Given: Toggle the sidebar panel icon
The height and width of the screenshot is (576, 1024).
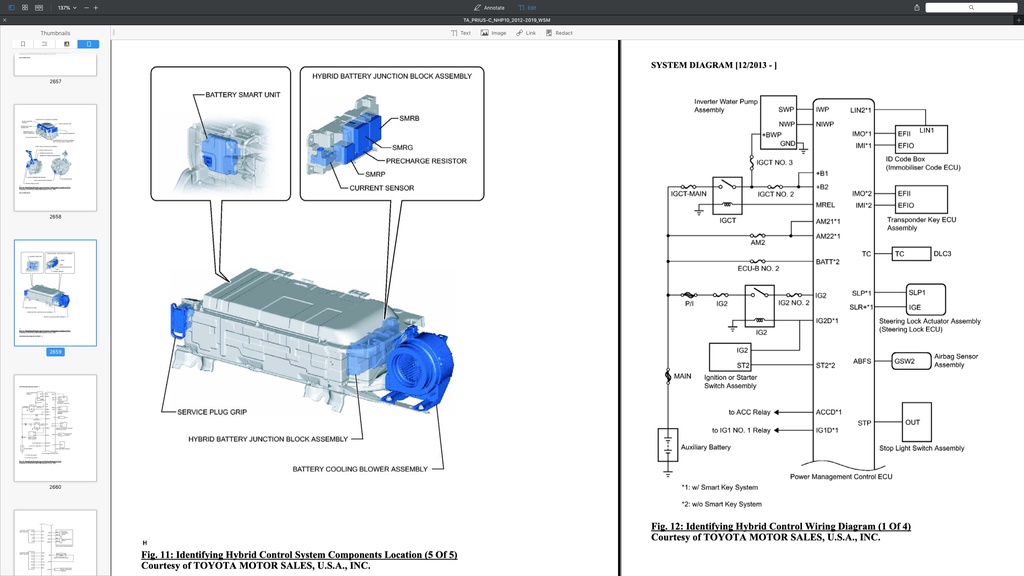Looking at the screenshot, I should (x=11, y=8).
